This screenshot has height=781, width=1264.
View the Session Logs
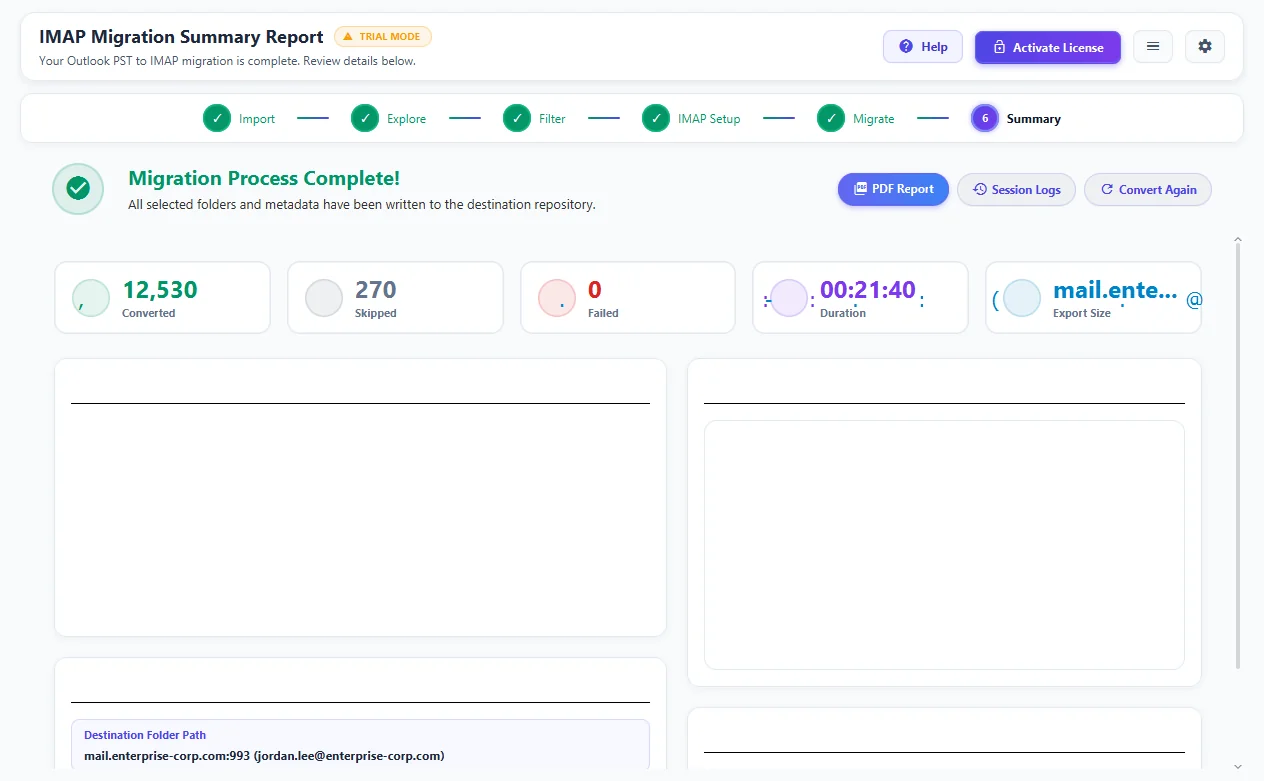pyautogui.click(x=1016, y=190)
